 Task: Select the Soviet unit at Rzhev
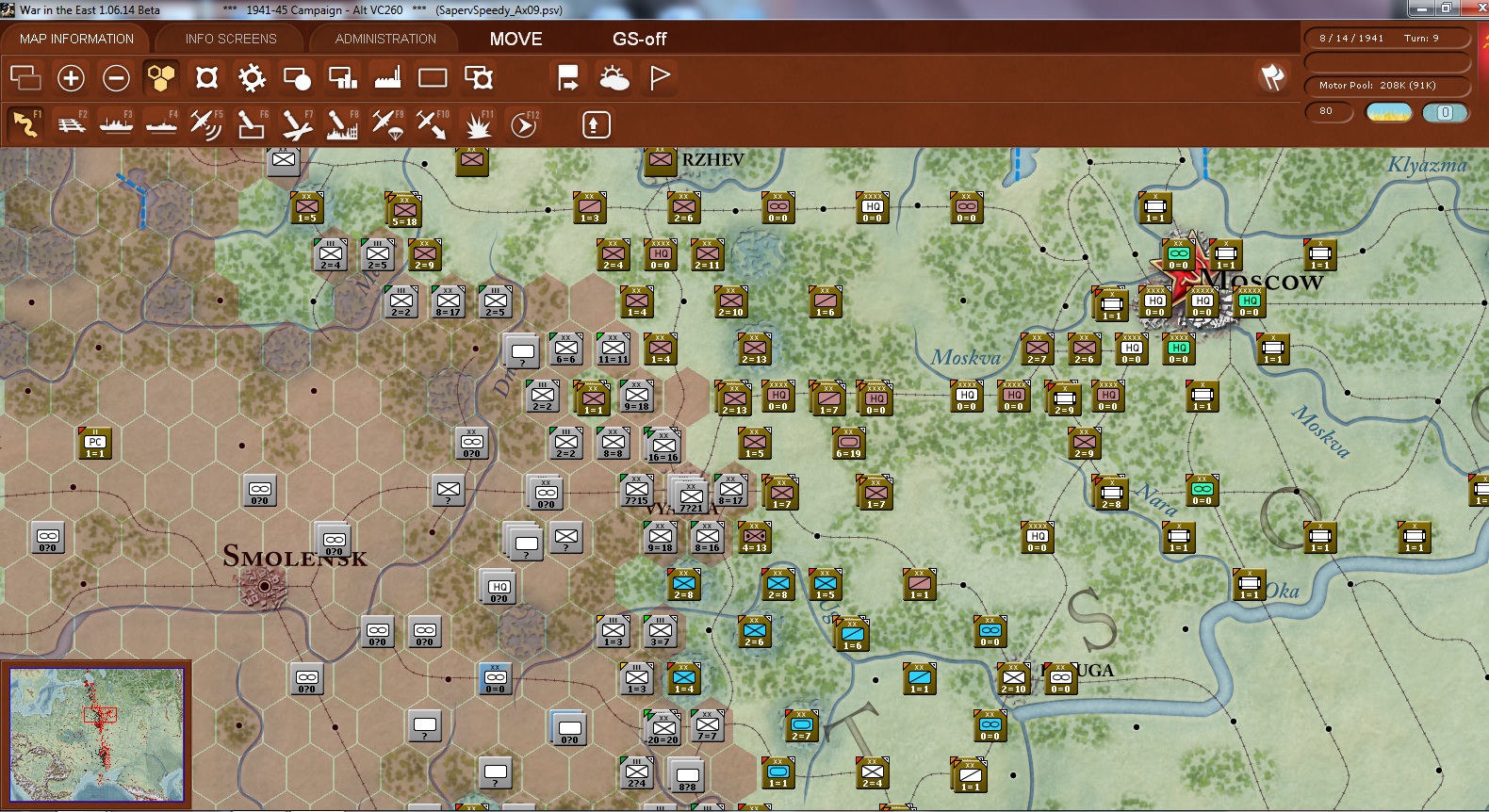[661, 161]
